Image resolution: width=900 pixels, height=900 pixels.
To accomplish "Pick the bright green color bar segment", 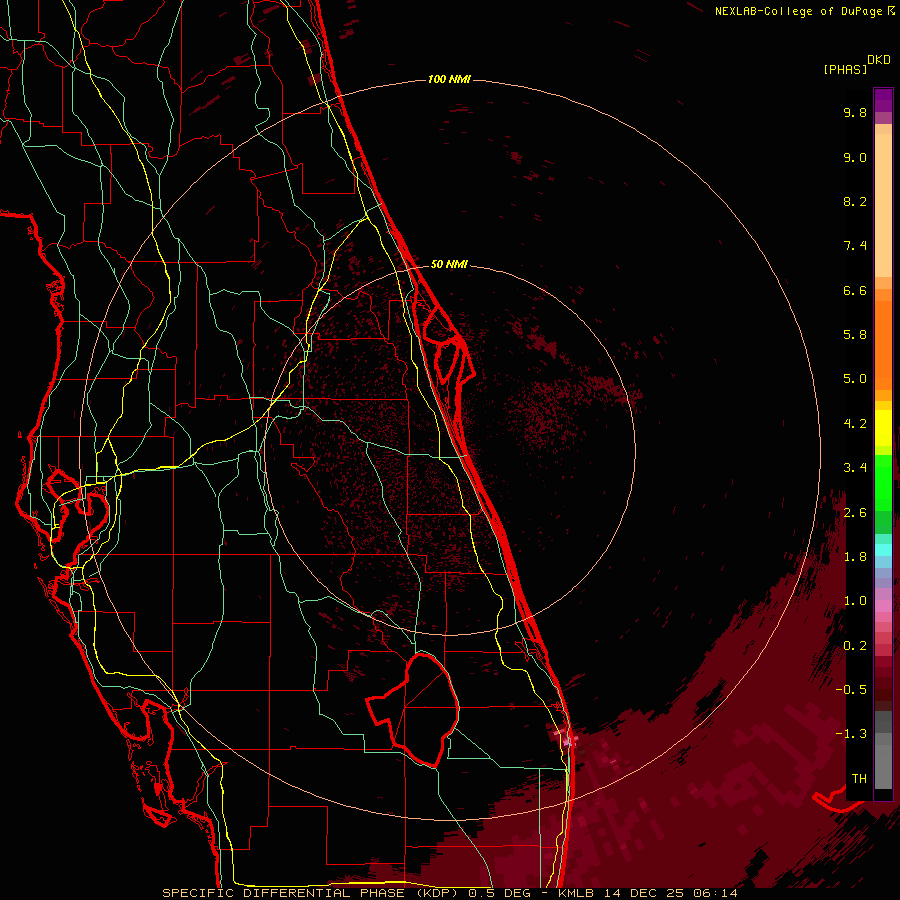I will (883, 483).
